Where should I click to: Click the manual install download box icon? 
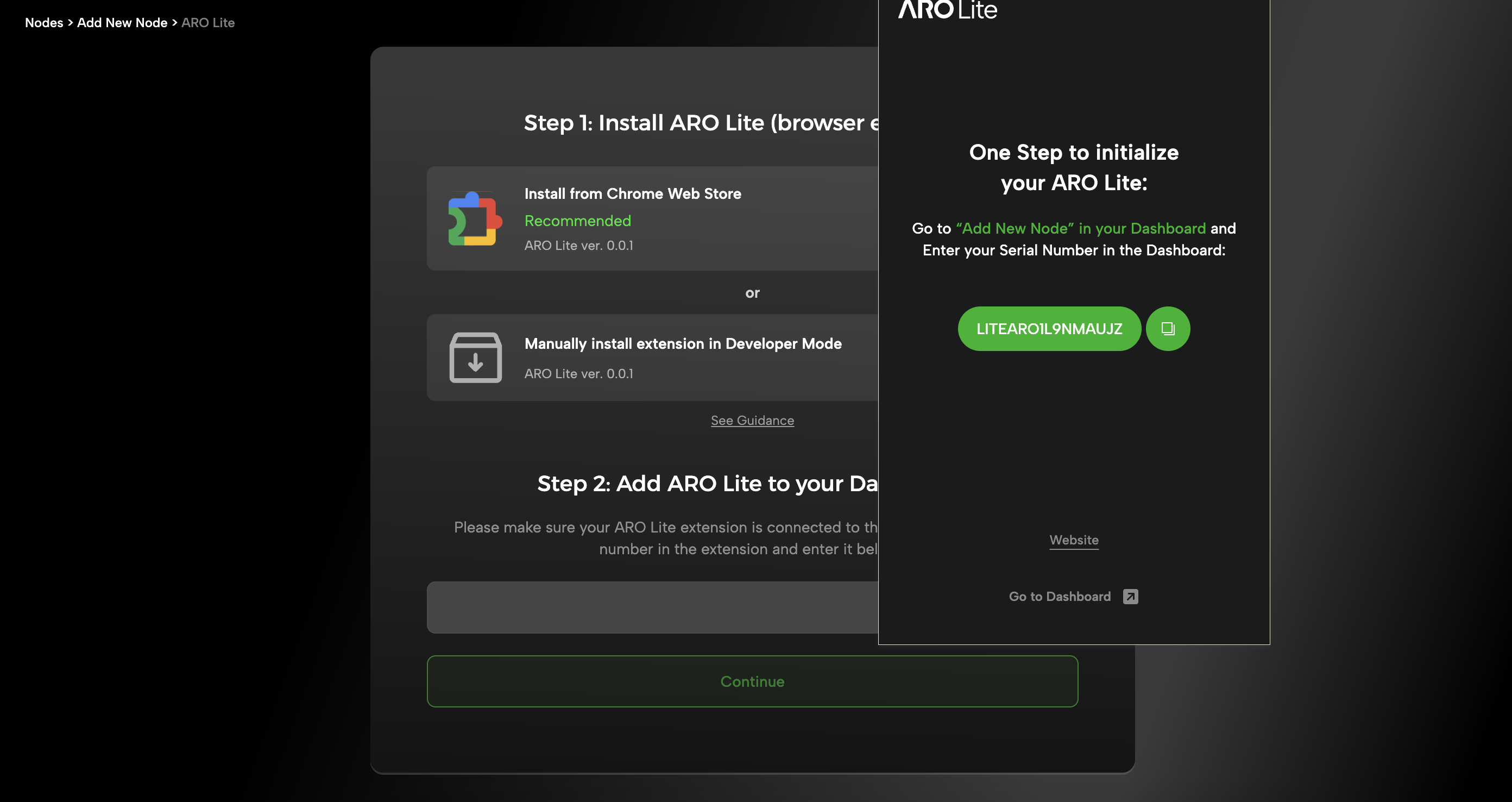coord(475,358)
